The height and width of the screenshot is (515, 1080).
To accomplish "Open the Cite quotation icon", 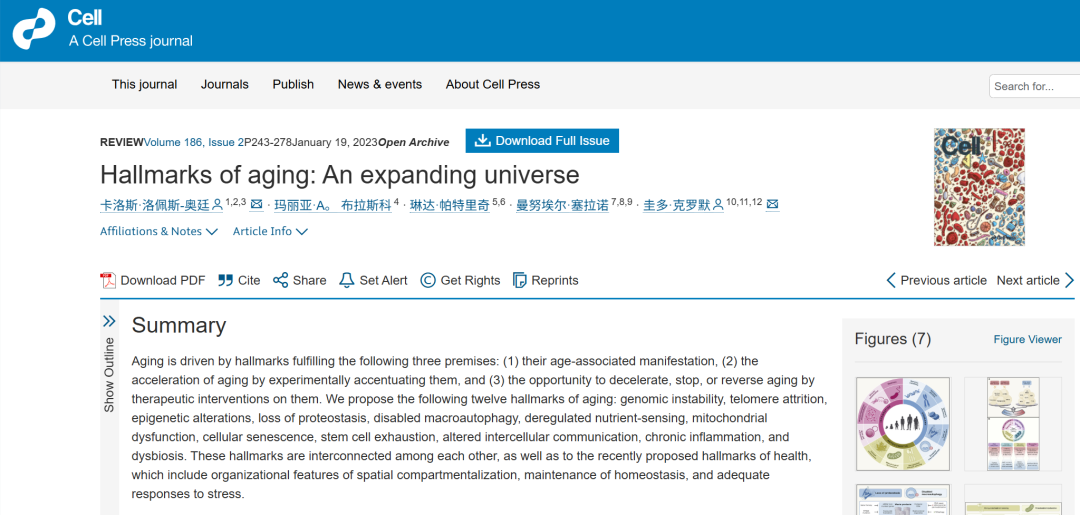I will coord(225,280).
